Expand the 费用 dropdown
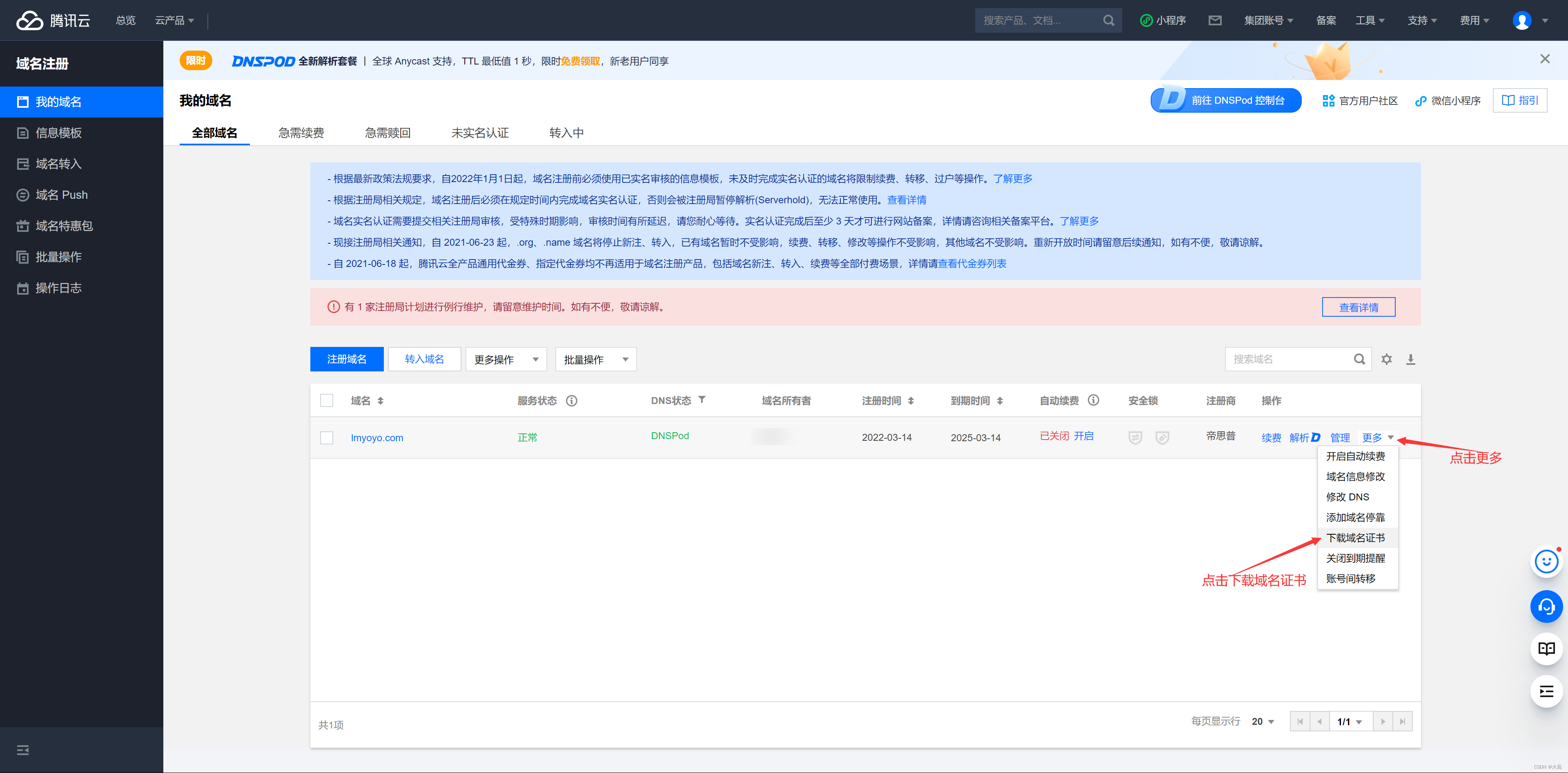Screen dimensions: 1568x773 click(x=1474, y=20)
